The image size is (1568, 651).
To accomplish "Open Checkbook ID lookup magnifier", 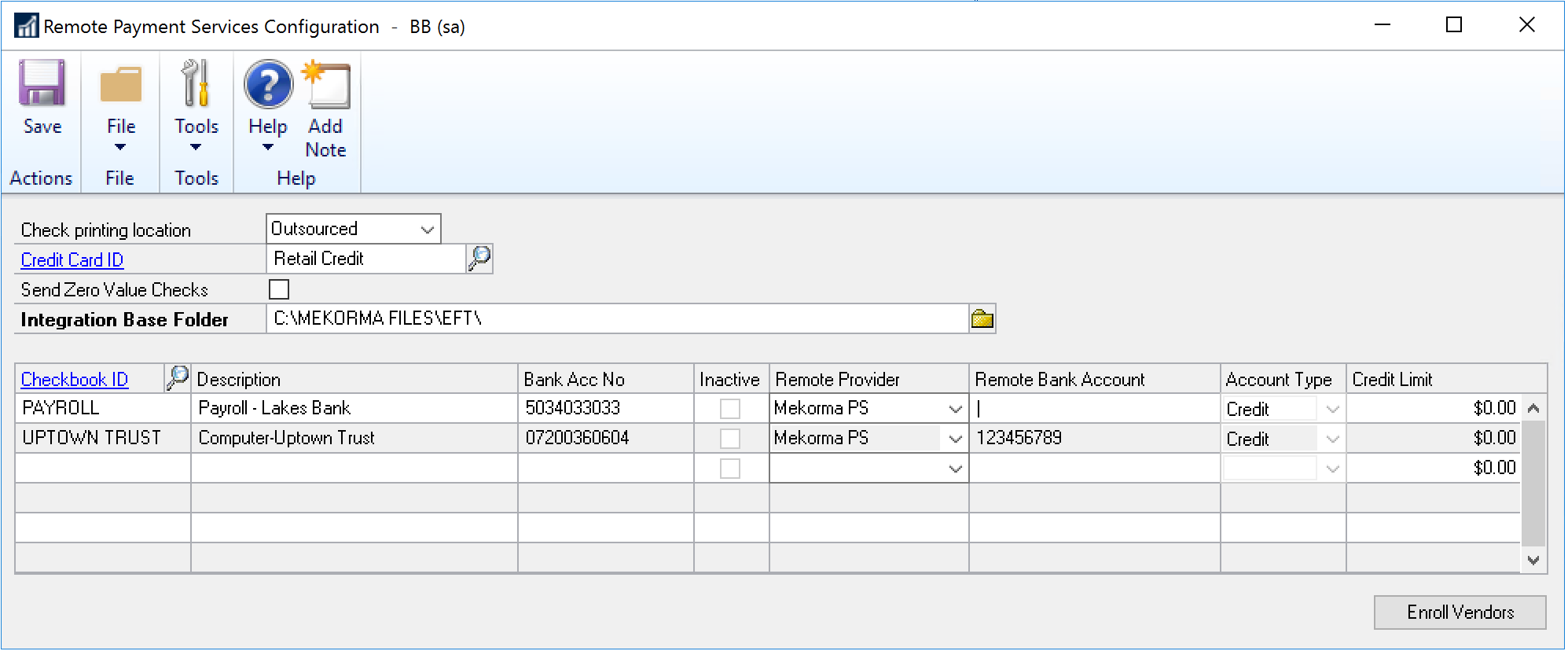I will coord(178,378).
